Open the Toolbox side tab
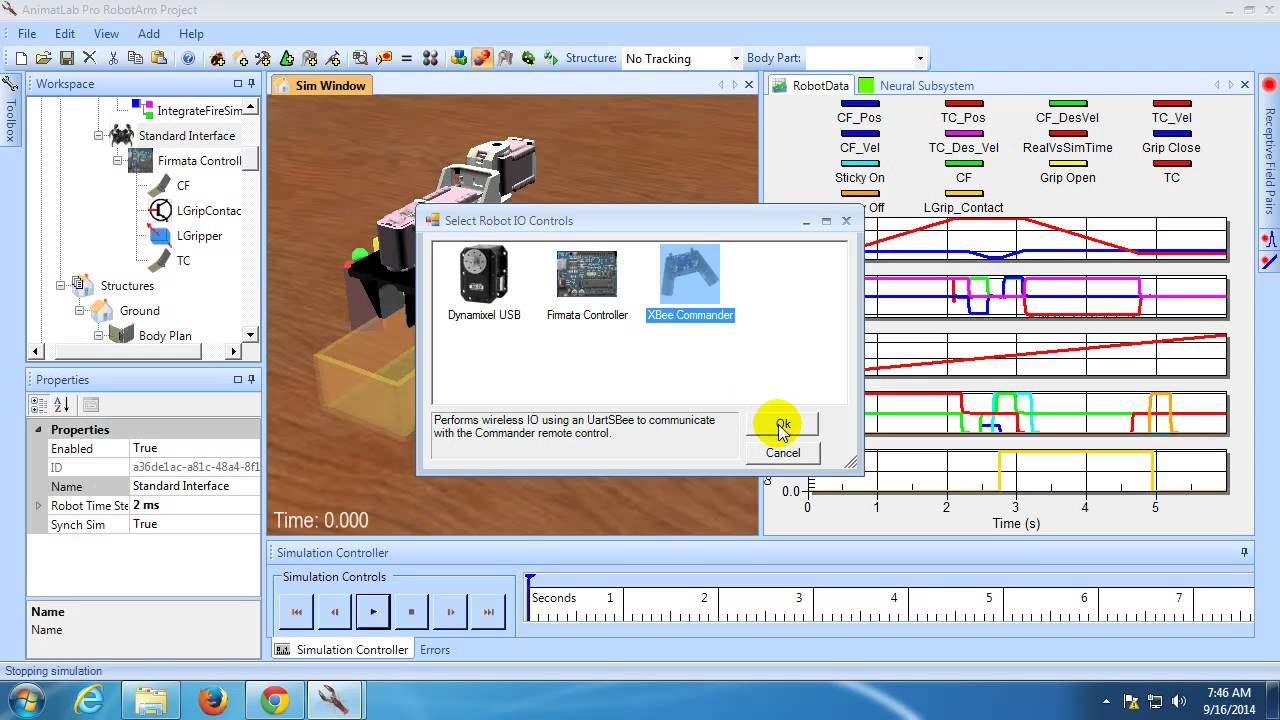This screenshot has height=720, width=1280. tap(10, 109)
